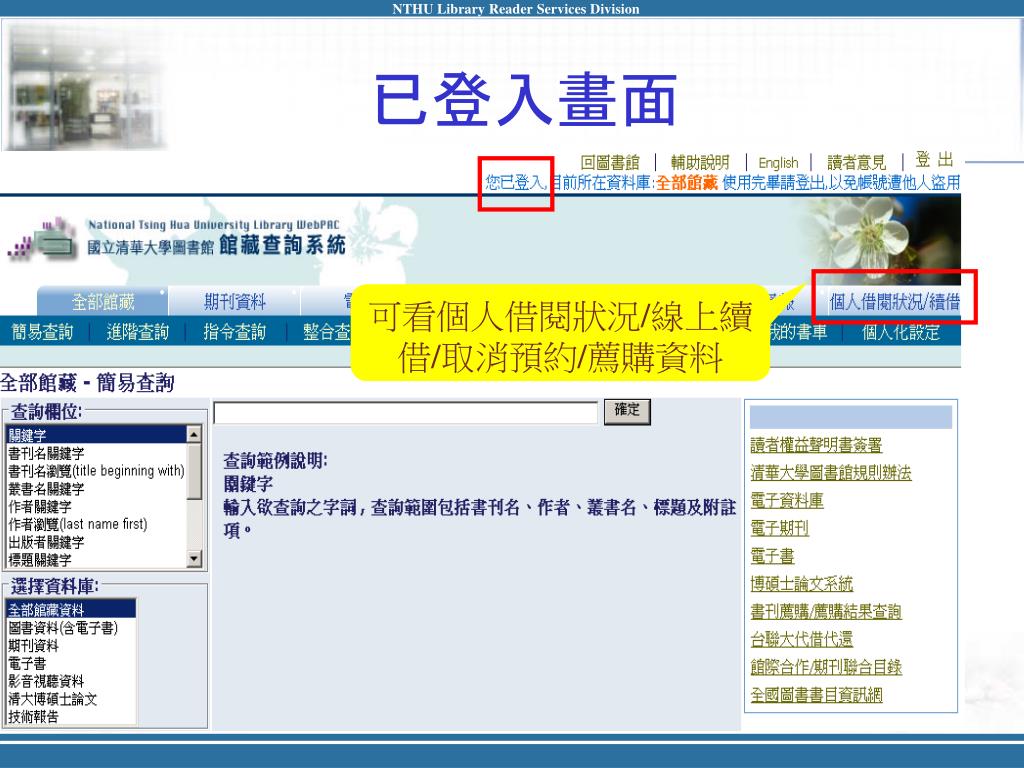Click the search keyword input field
This screenshot has height=768, width=1024.
coord(406,413)
